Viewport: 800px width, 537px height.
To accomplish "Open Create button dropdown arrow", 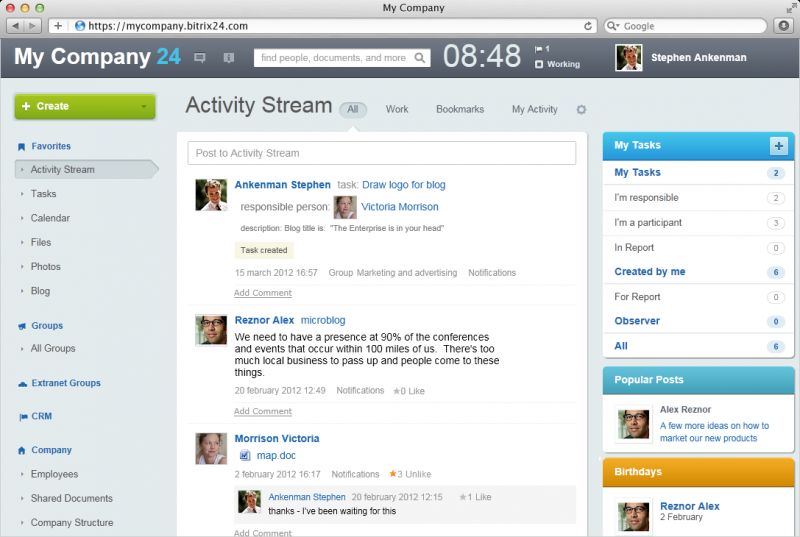I will pos(144,107).
